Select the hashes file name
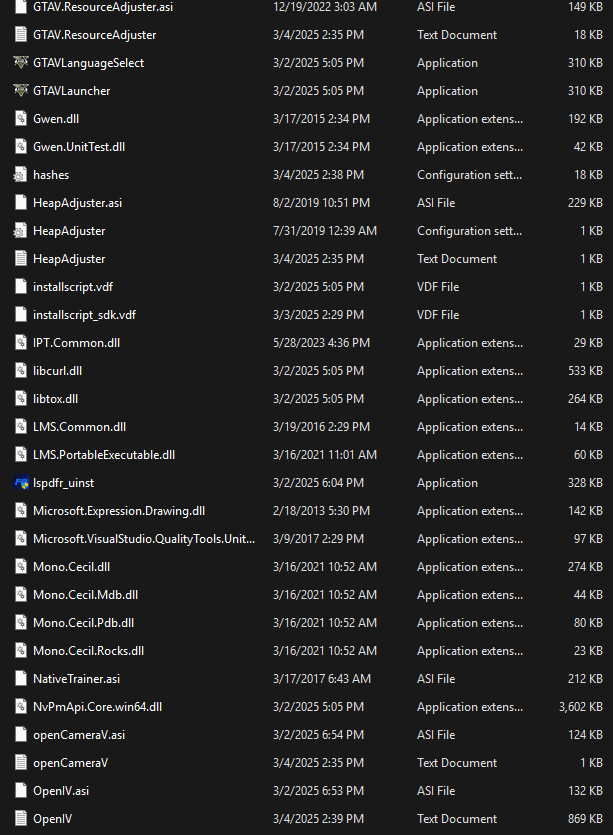The width and height of the screenshot is (613, 835). point(51,175)
